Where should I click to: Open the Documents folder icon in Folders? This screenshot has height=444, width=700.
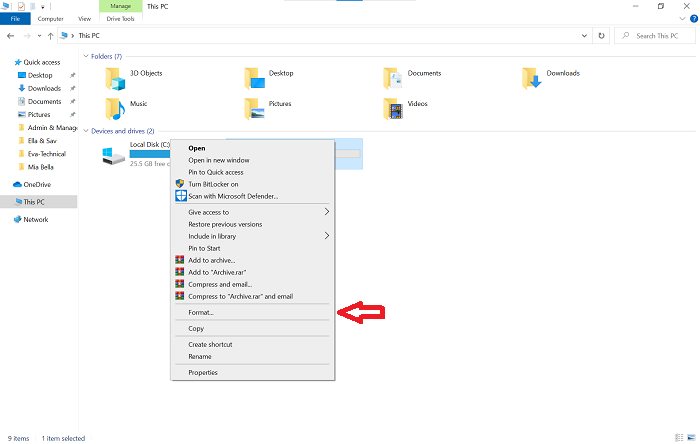pos(393,79)
